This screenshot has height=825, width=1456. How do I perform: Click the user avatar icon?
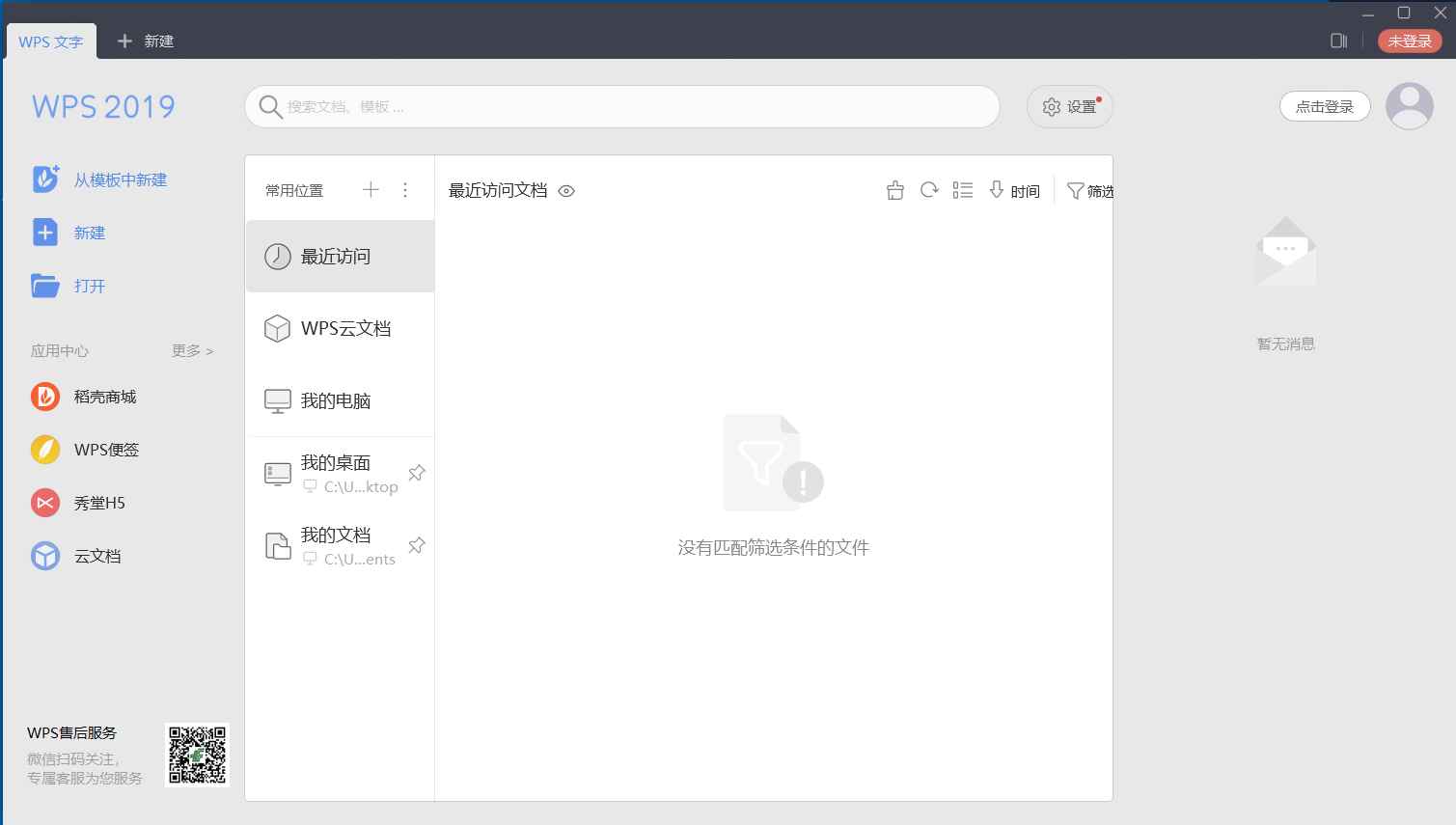pyautogui.click(x=1410, y=106)
